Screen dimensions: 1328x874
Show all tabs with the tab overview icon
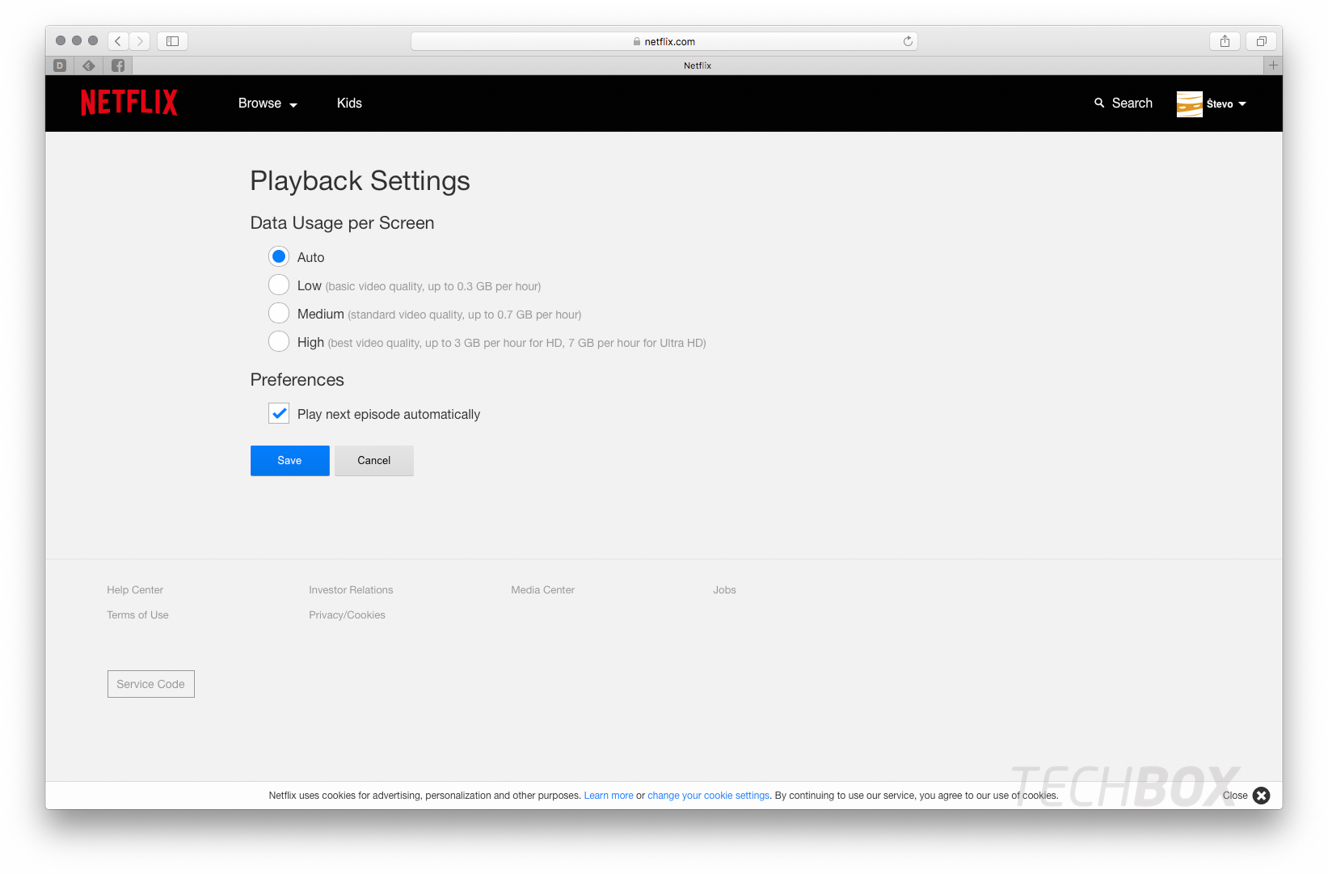[x=1261, y=41]
